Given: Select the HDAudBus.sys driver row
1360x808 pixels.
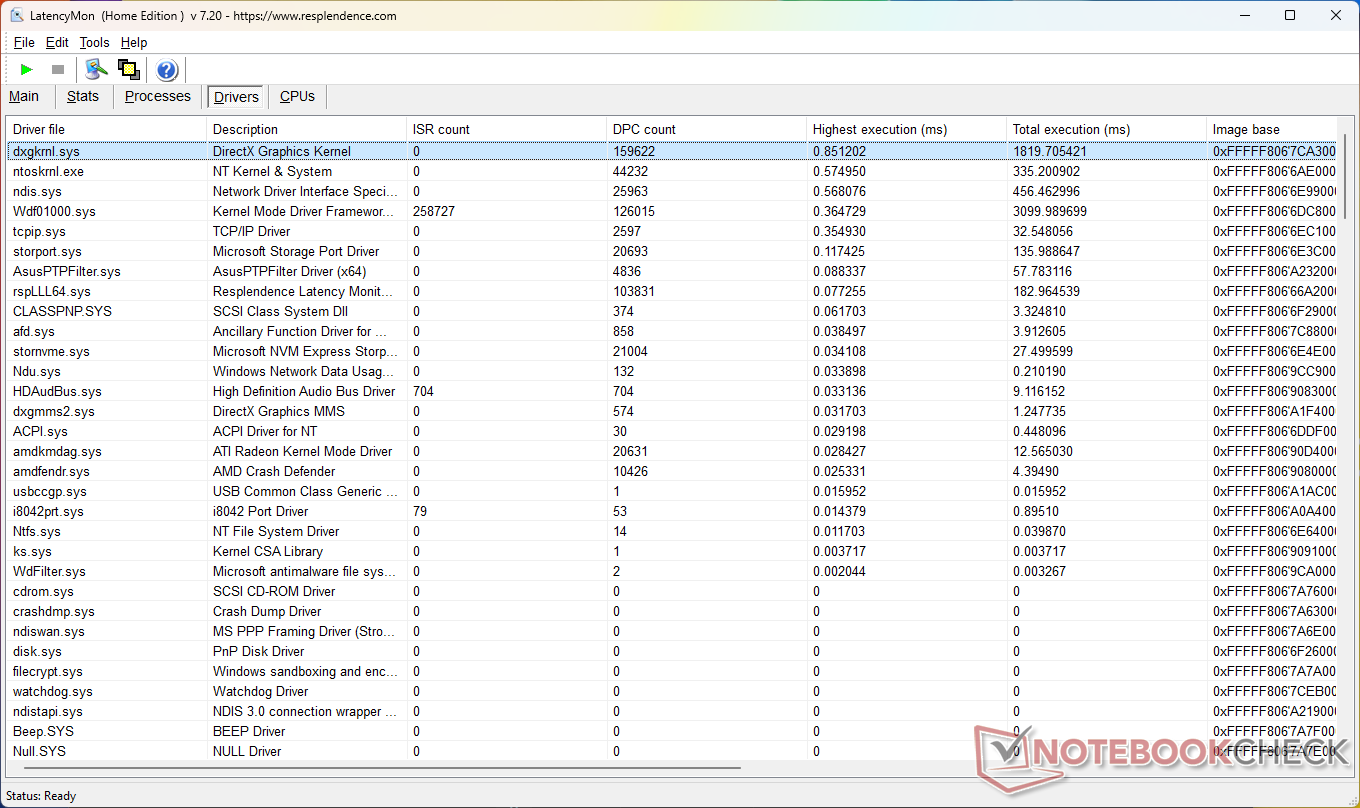Looking at the screenshot, I should (x=671, y=391).
